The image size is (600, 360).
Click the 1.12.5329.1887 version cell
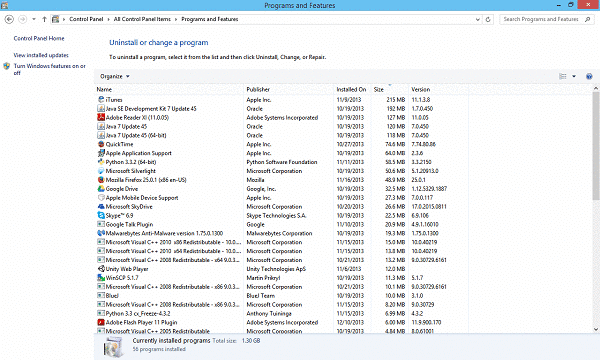(x=429, y=189)
